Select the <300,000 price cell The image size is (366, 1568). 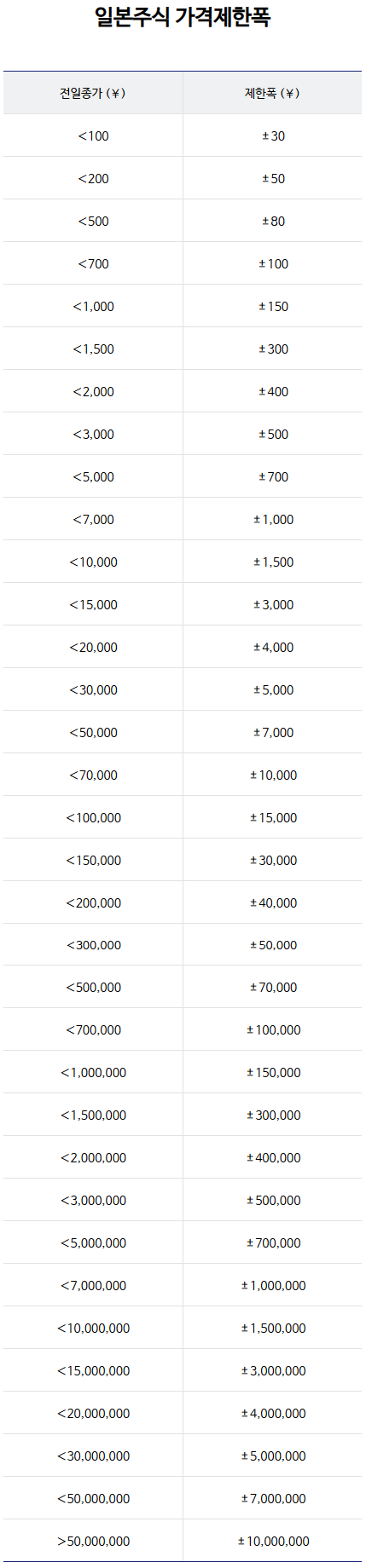coord(93,945)
